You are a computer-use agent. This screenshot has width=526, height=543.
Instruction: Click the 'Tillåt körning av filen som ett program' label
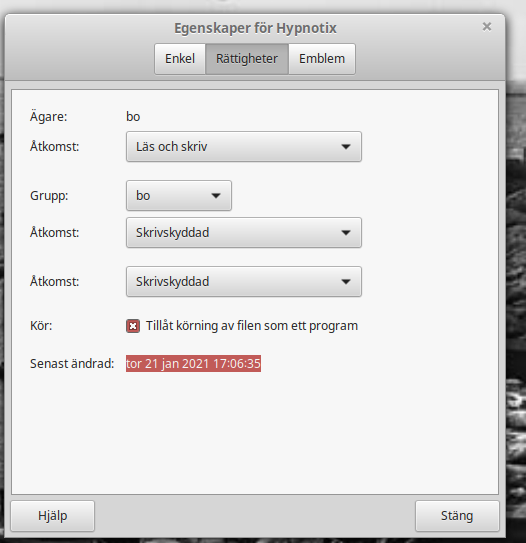tap(252, 326)
